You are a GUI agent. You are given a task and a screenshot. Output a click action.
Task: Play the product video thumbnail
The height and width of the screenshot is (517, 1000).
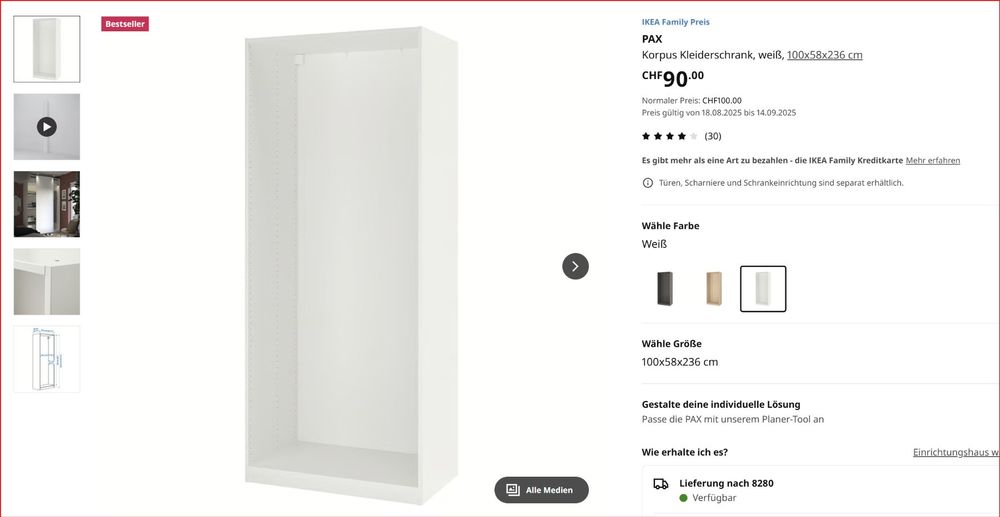point(47,127)
